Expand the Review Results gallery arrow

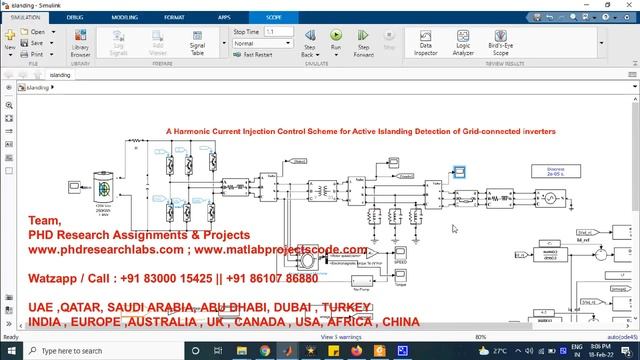pyautogui.click(x=602, y=43)
